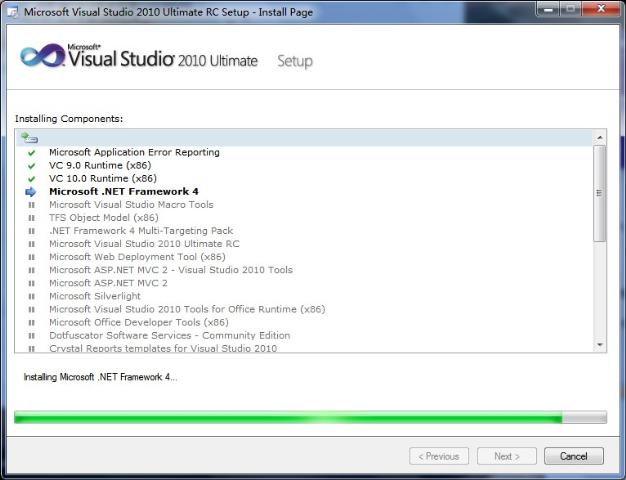The image size is (626, 480).
Task: Select the Microsoft Web Deployment Tool (x86) entry
Action: [x=137, y=257]
